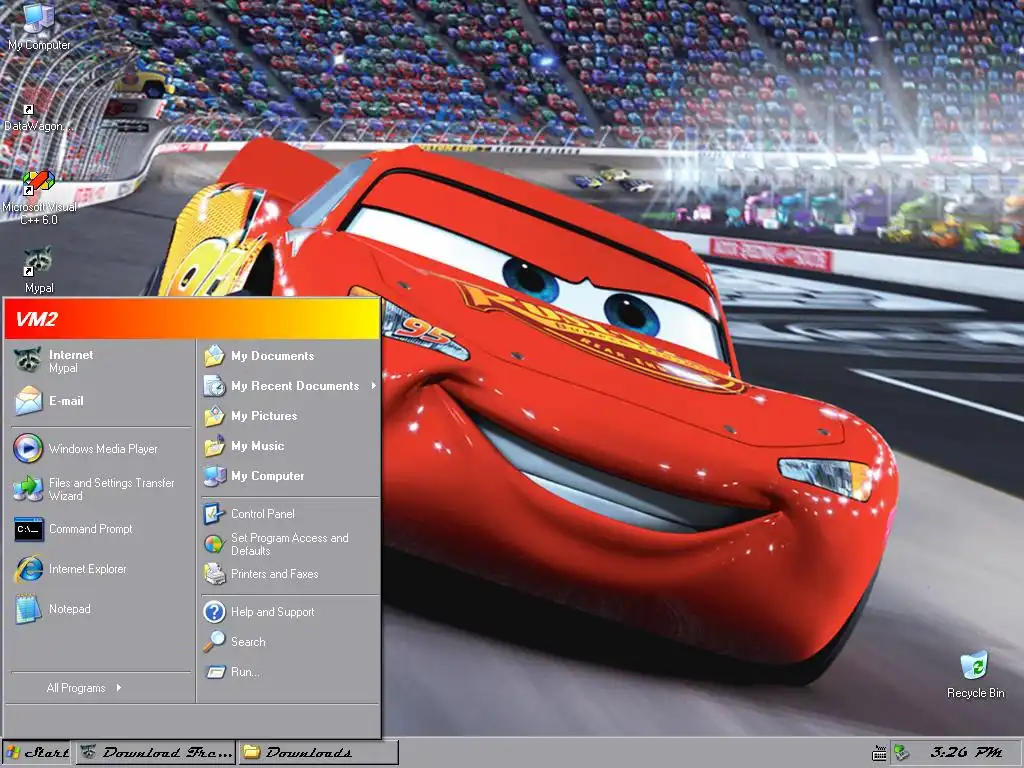The height and width of the screenshot is (768, 1024).
Task: Select the Recycle Bin icon
Action: pyautogui.click(x=975, y=675)
